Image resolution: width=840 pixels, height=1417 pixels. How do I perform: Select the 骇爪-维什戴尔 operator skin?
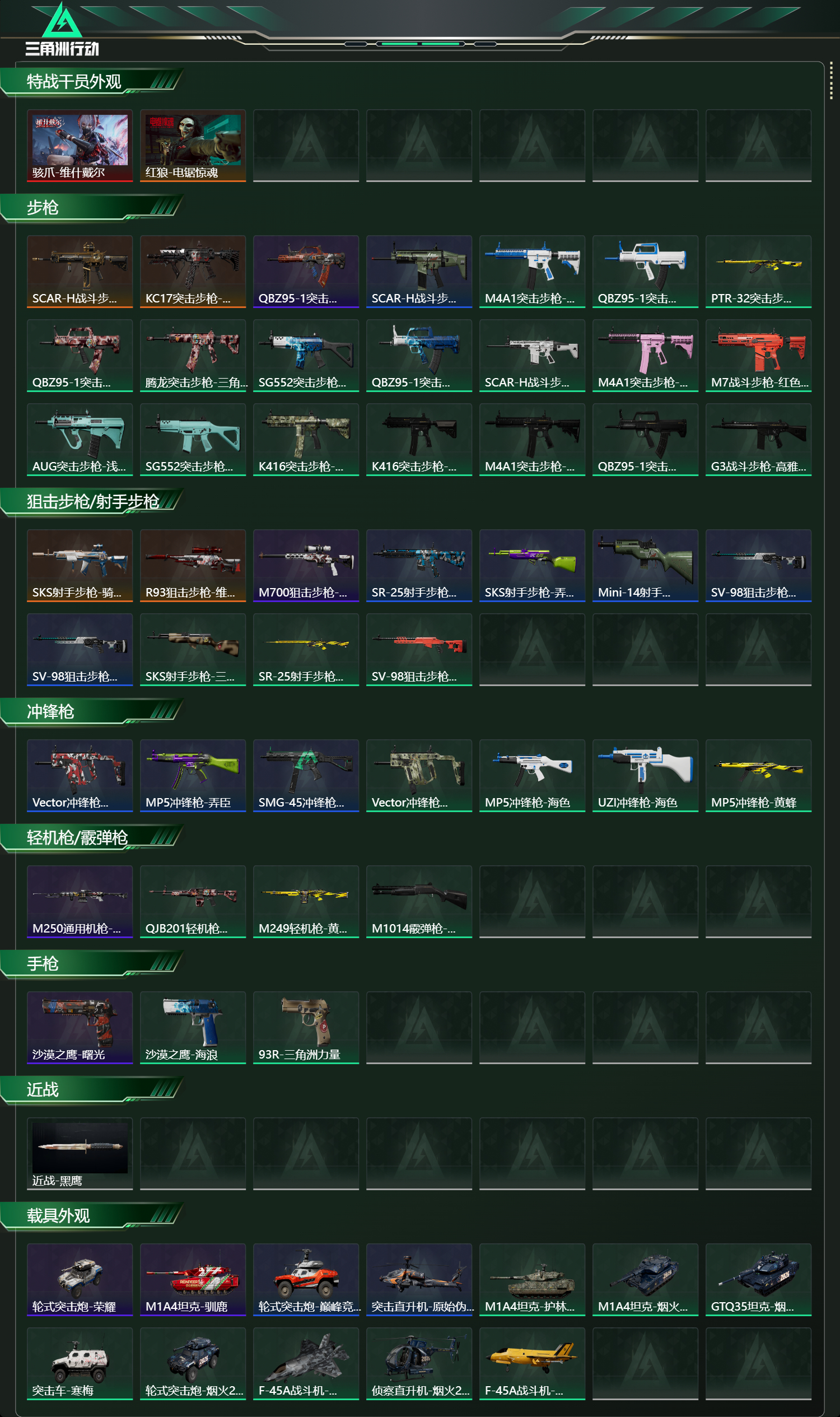click(80, 146)
